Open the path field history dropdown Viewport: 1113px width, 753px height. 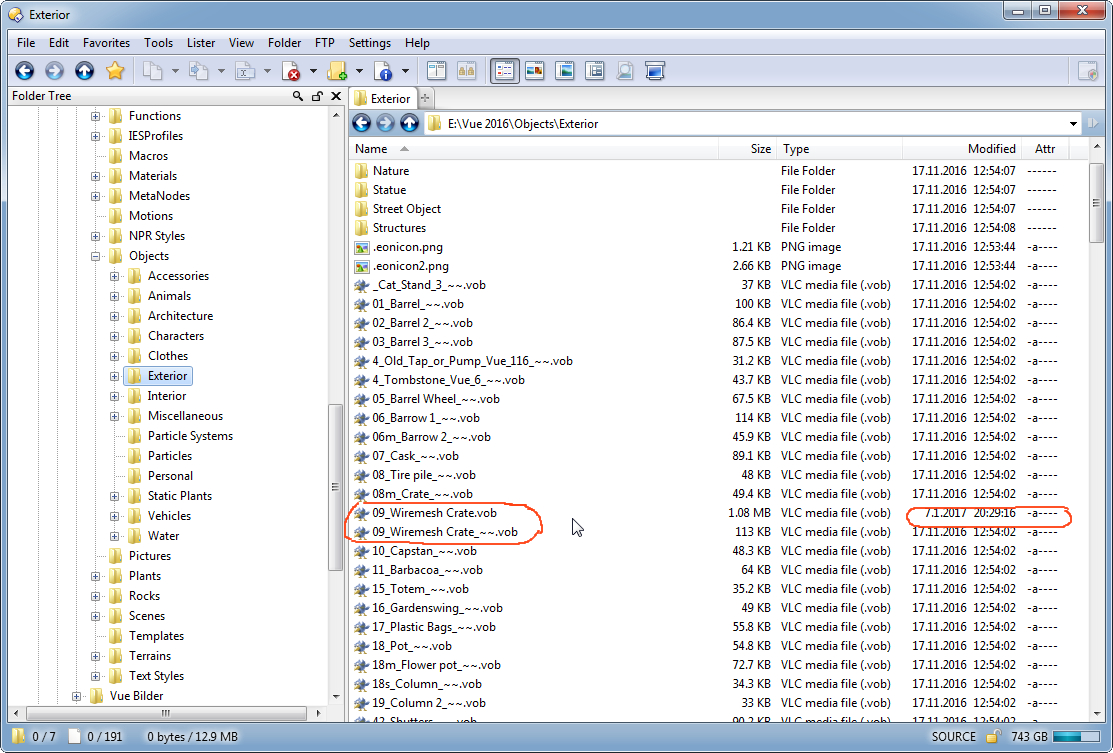pos(1073,124)
